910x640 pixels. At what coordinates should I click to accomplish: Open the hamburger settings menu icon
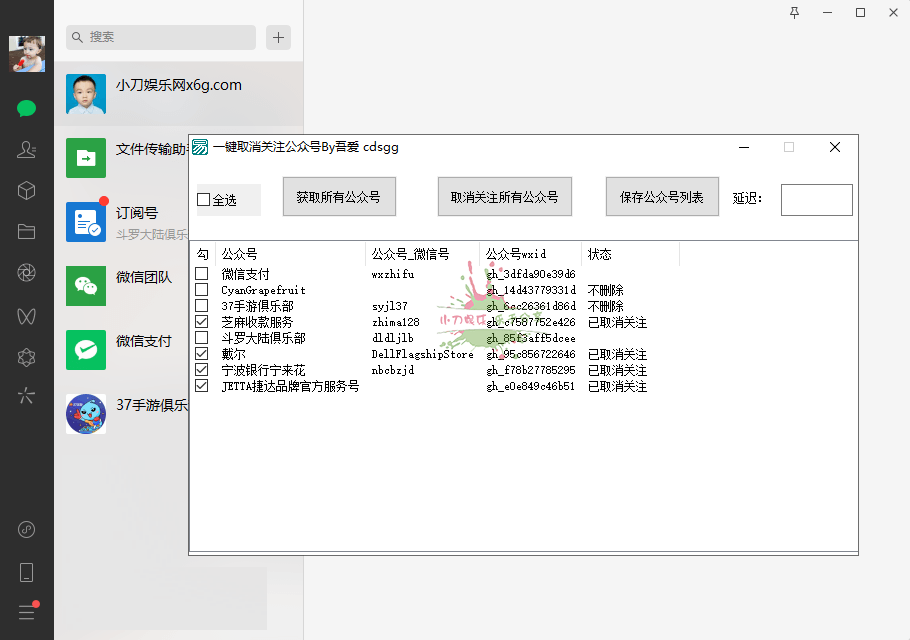point(27,612)
